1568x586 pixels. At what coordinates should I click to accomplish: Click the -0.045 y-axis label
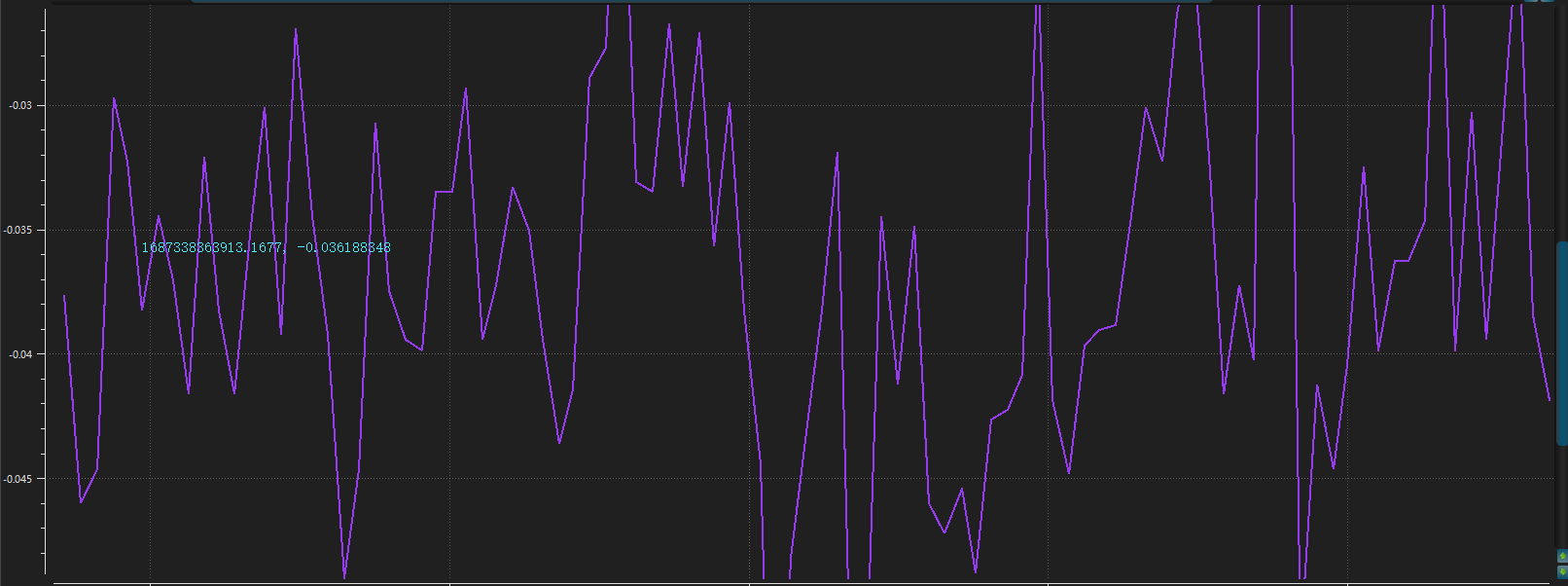[x=18, y=479]
